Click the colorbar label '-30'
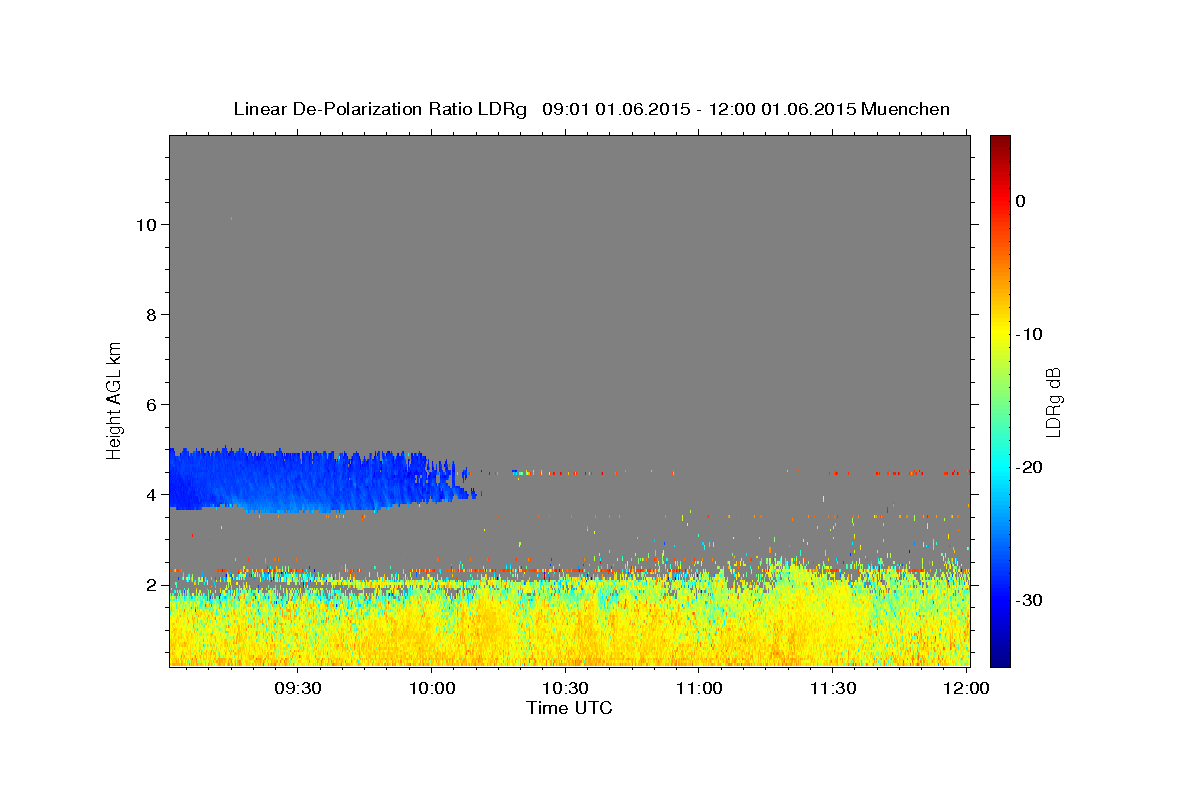The width and height of the screenshot is (1200, 800). [1030, 600]
